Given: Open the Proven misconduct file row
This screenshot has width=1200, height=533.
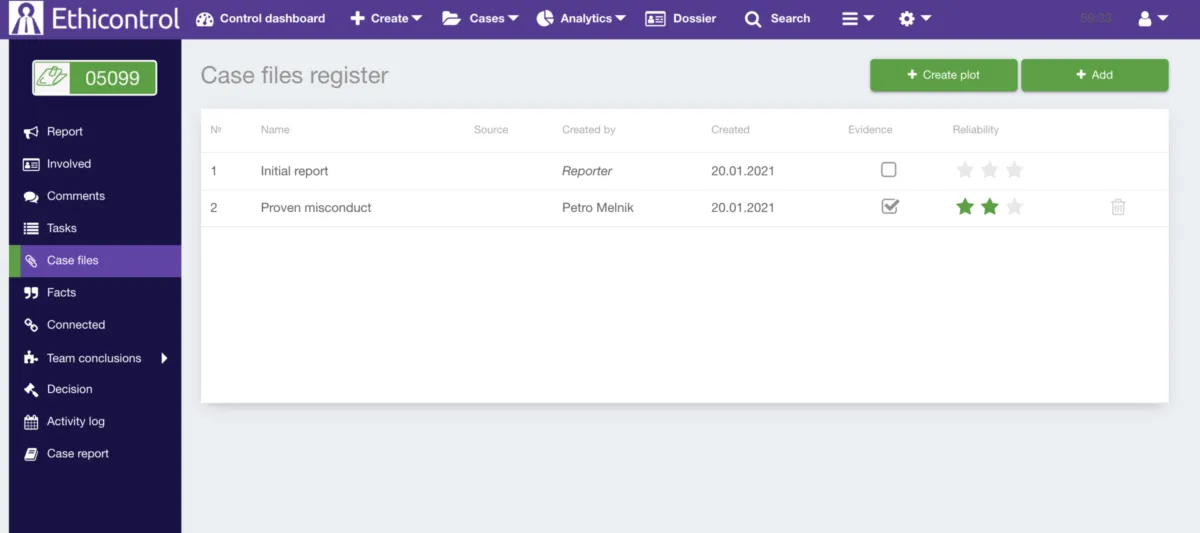Looking at the screenshot, I should (684, 208).
